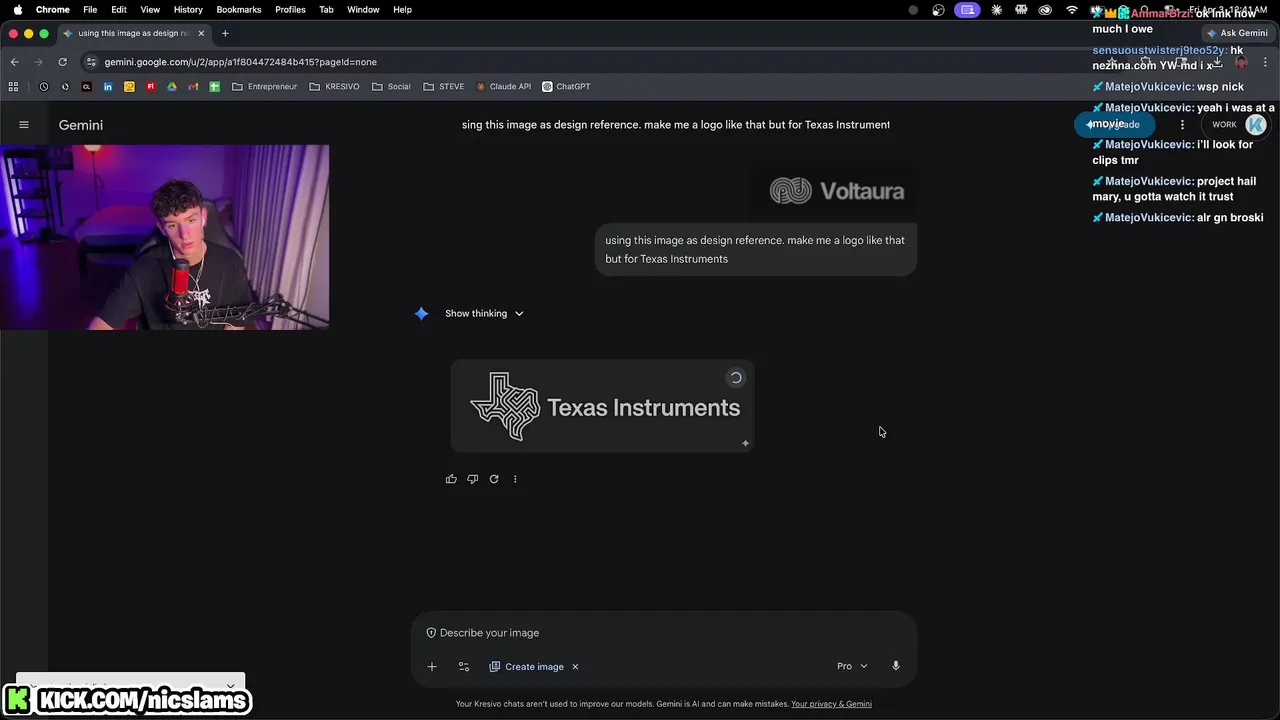The image size is (1280, 720).
Task: Remove the Create image chip with its X
Action: [x=575, y=666]
